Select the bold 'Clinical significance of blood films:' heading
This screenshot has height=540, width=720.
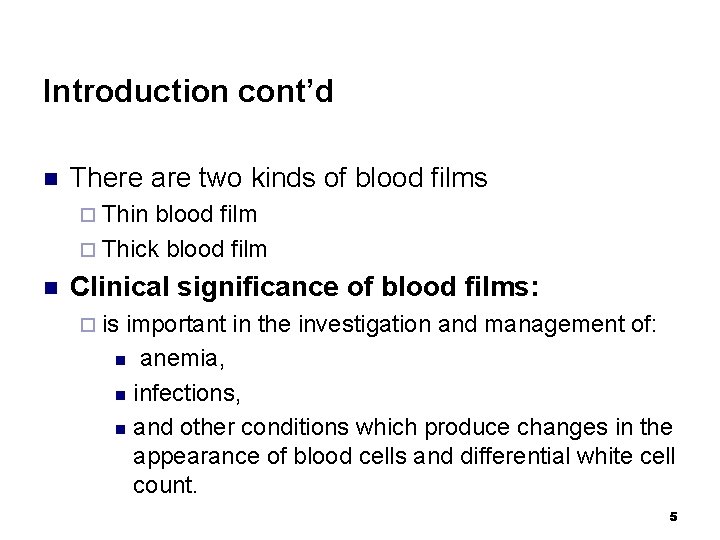click(x=304, y=287)
